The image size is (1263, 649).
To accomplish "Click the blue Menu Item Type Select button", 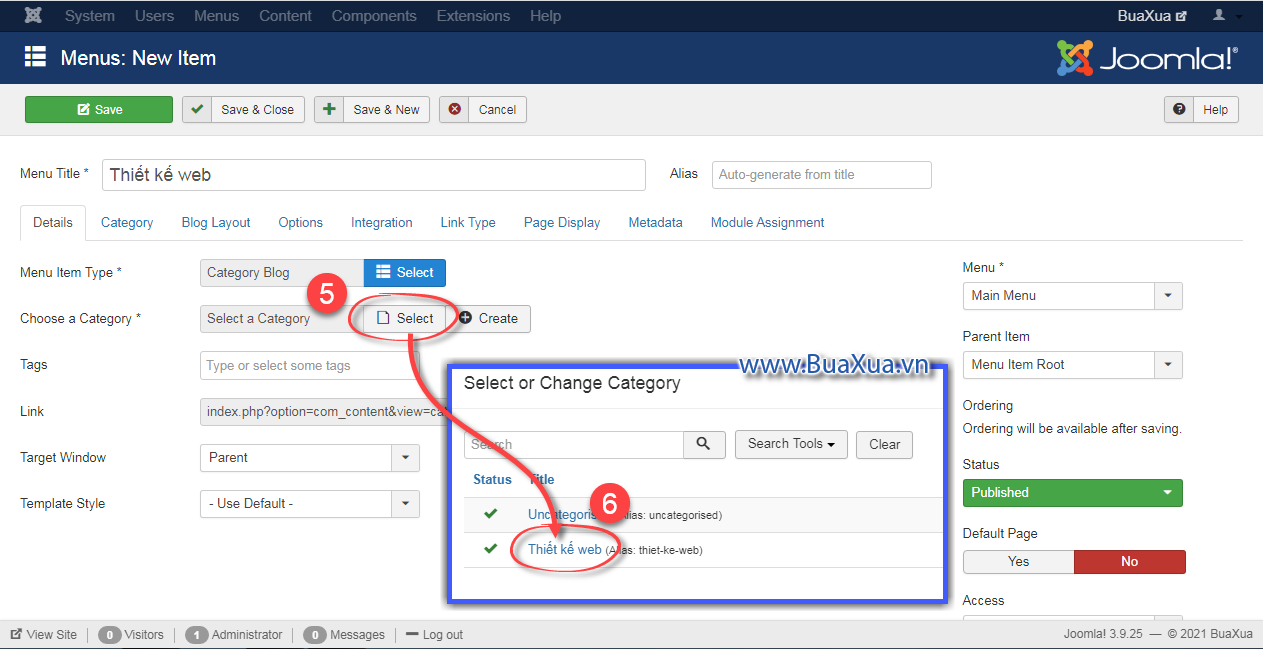I will 405,273.
